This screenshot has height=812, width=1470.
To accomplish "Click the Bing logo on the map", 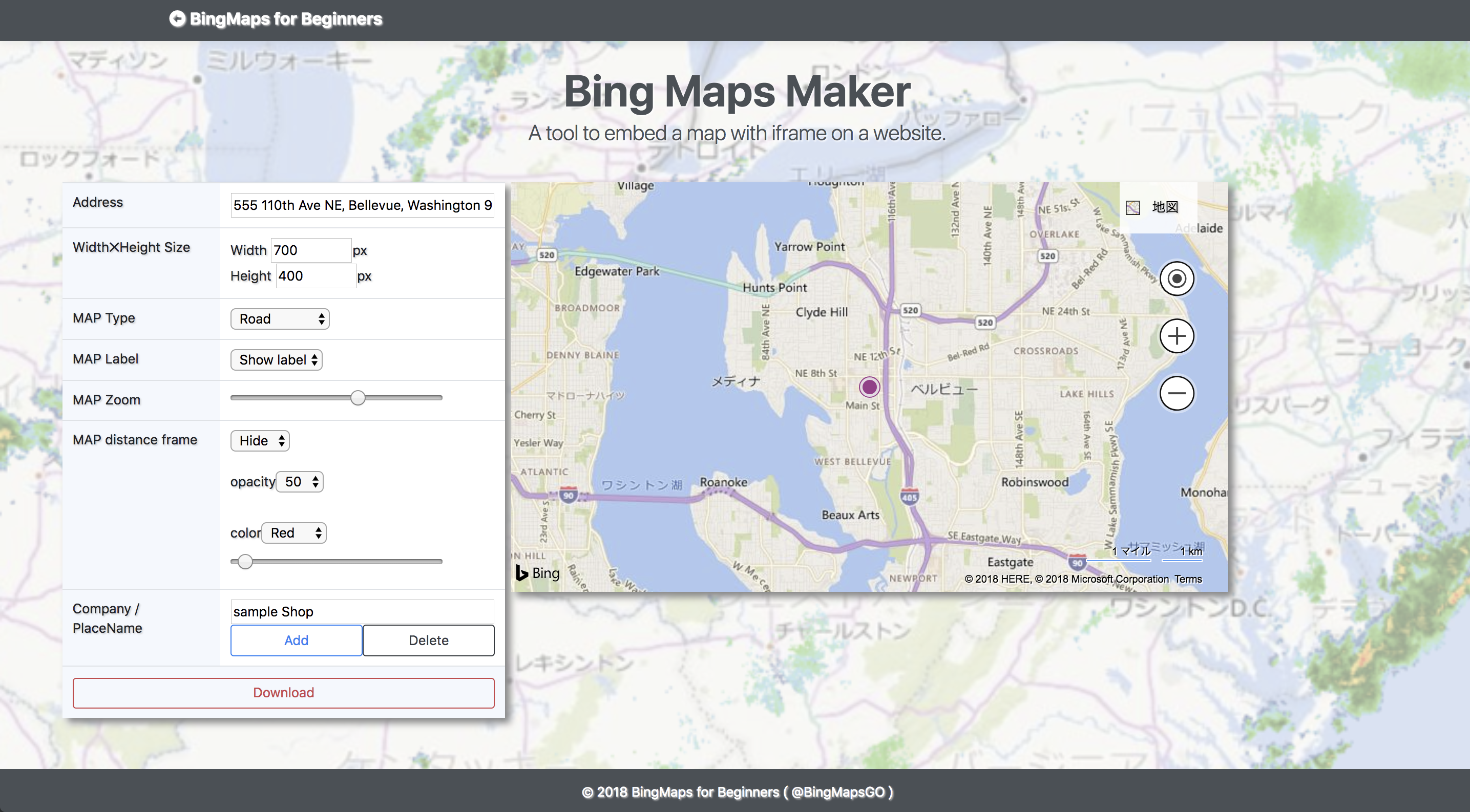I will (538, 572).
